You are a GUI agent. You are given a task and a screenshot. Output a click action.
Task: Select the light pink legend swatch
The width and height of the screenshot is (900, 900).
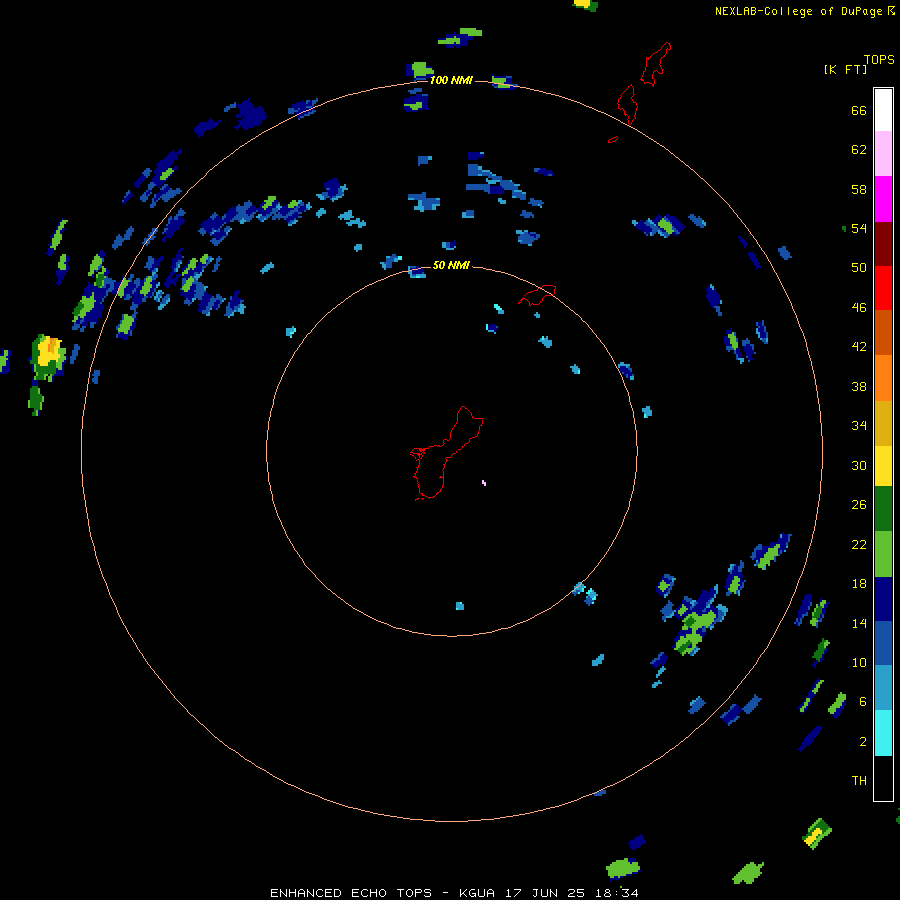pos(883,153)
